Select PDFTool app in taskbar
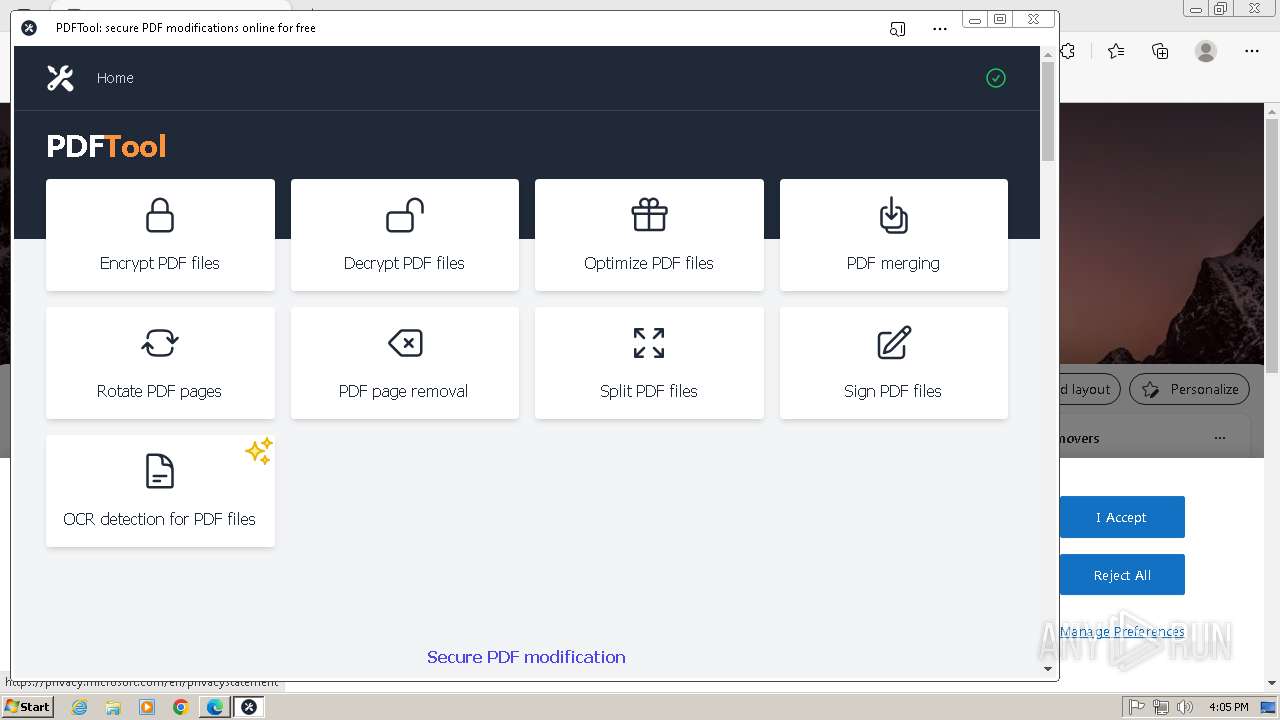 tap(249, 707)
